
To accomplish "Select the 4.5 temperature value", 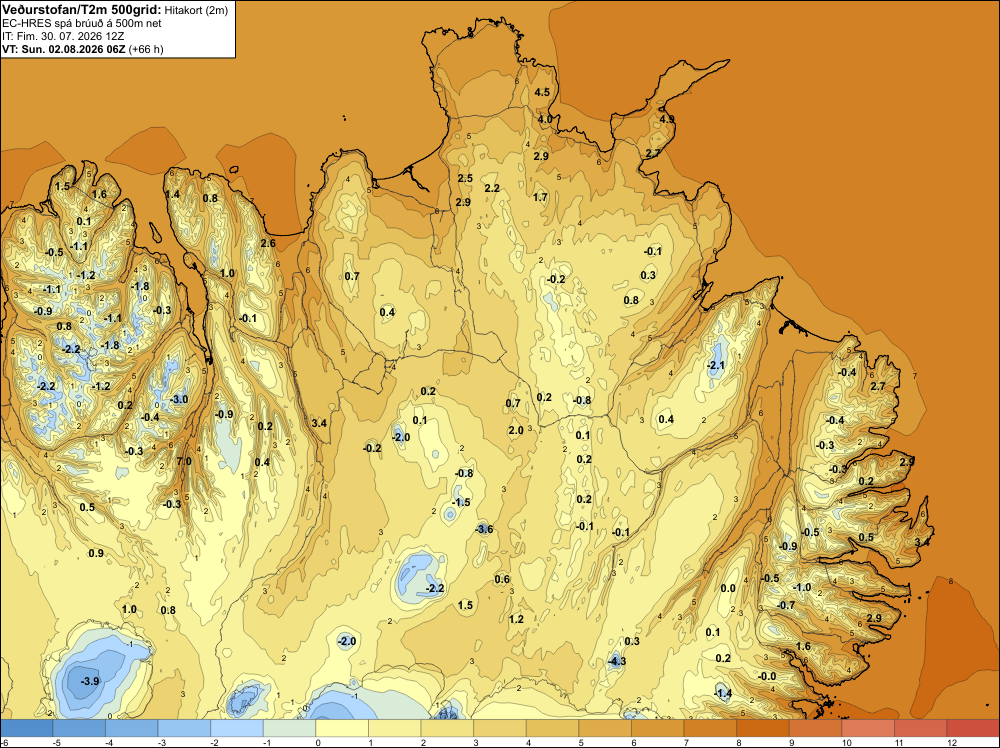I will click(542, 92).
